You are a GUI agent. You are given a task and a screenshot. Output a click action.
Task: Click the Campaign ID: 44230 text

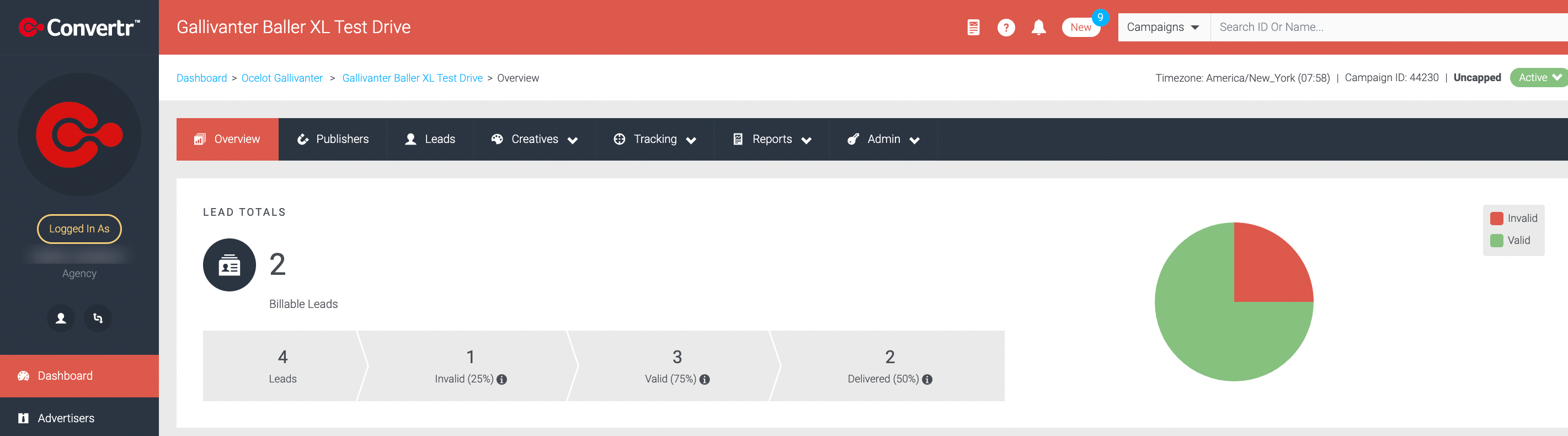(1391, 78)
